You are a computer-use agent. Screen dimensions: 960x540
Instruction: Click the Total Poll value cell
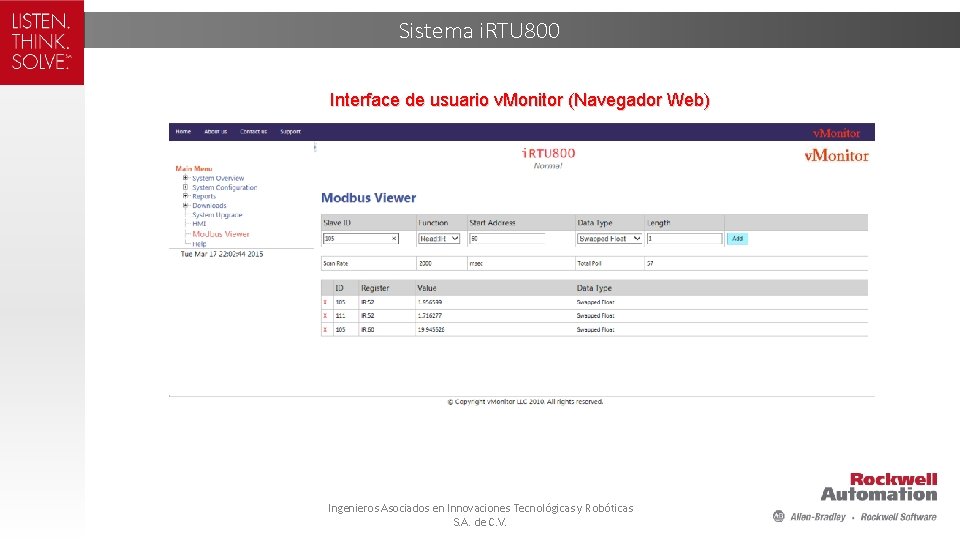650,263
